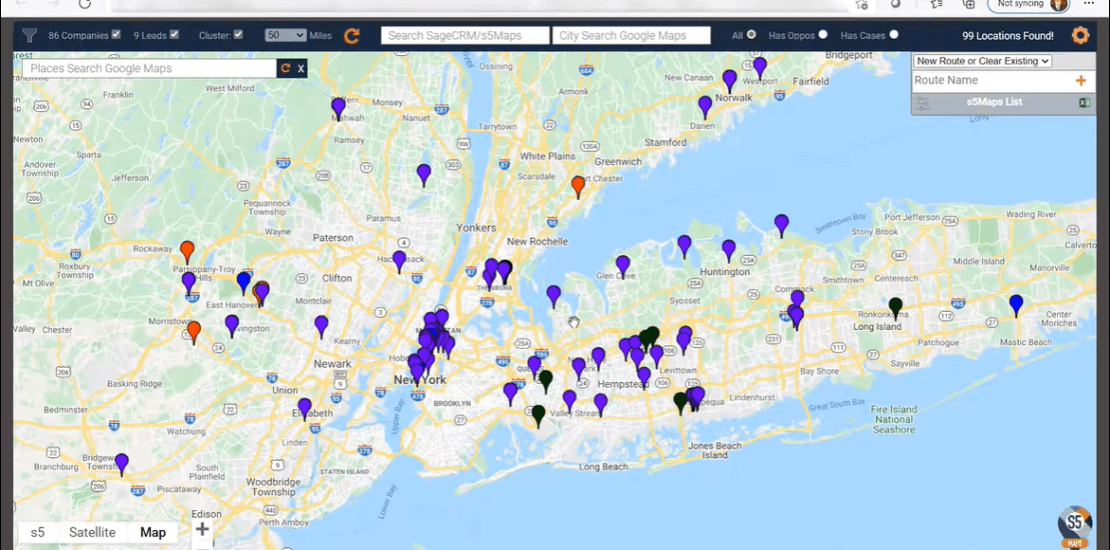Expand New Route or Clear Existing dropdown
The height and width of the screenshot is (550, 1110).
tap(982, 61)
